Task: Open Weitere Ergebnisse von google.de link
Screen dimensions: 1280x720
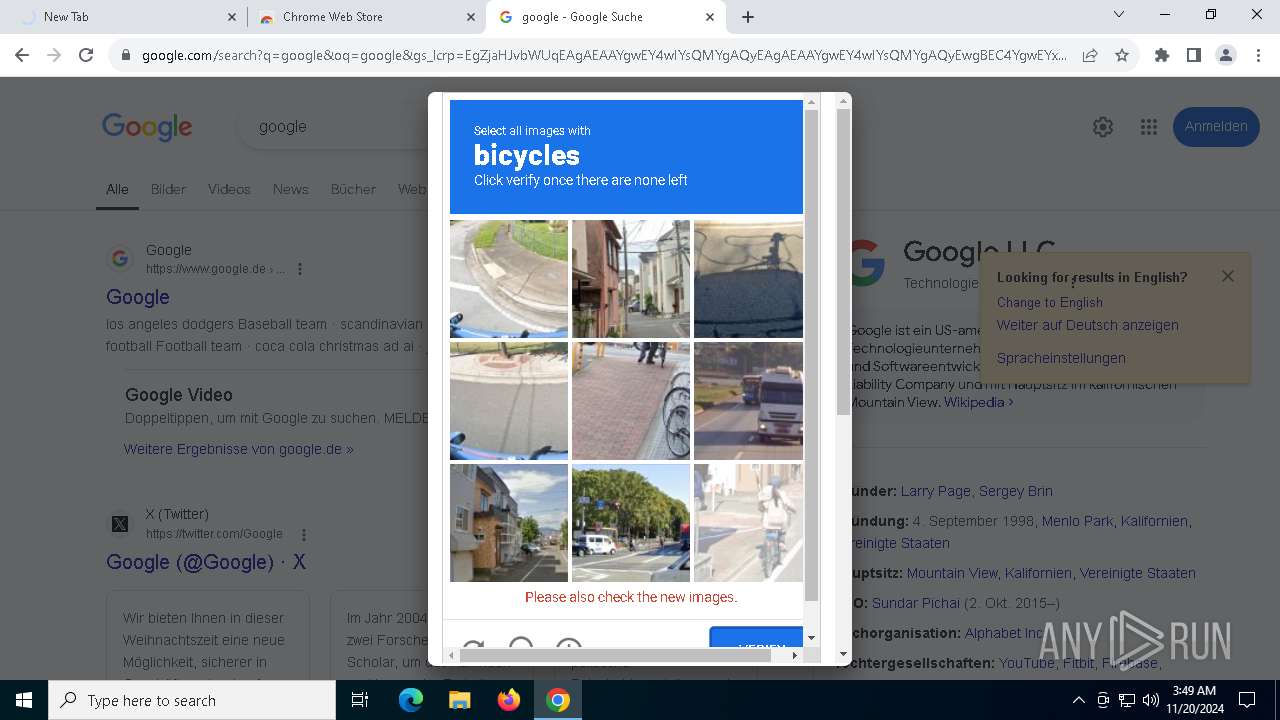Action: point(239,449)
